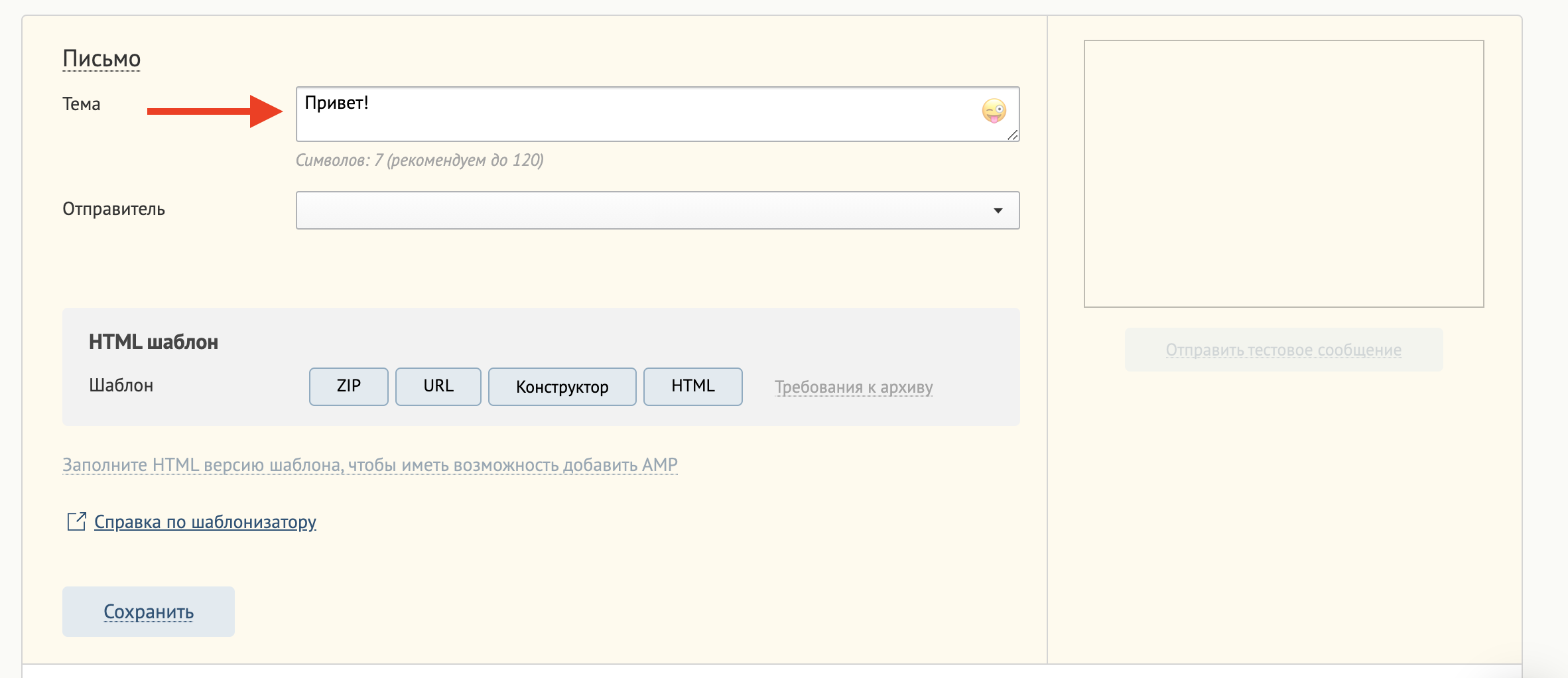1568x678 pixels.
Task: Click the Письмо section heading
Action: point(101,58)
